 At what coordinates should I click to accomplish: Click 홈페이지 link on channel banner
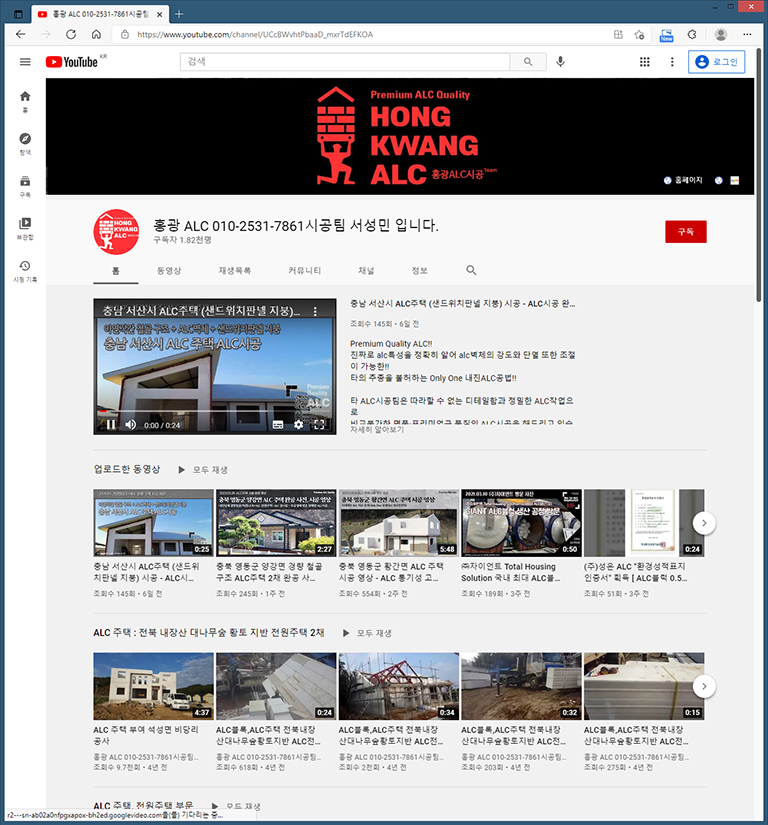click(x=683, y=180)
